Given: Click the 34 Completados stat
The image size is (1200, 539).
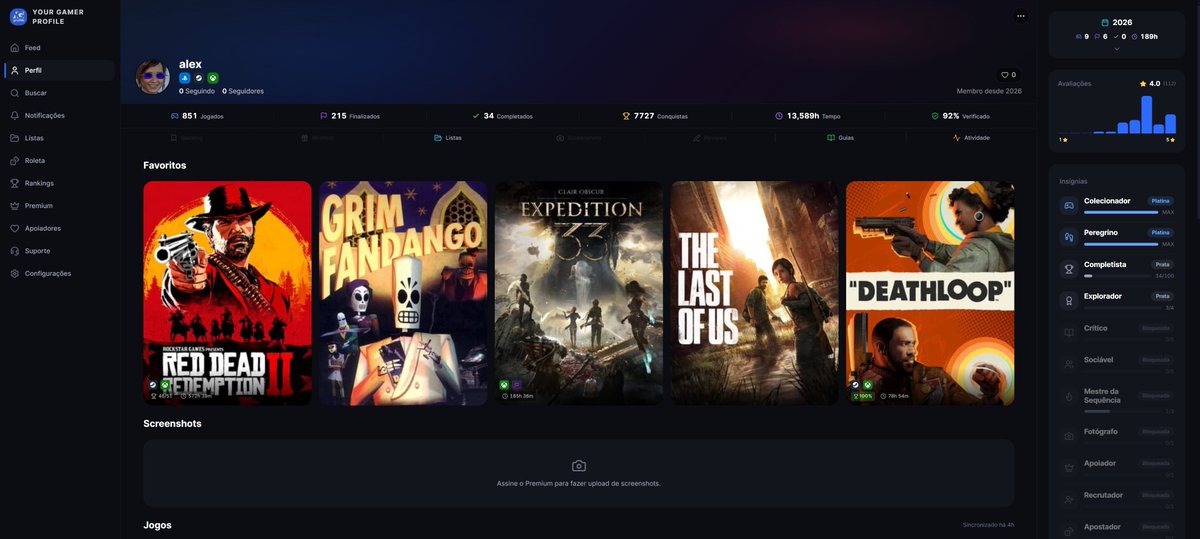Looking at the screenshot, I should pyautogui.click(x=502, y=116).
